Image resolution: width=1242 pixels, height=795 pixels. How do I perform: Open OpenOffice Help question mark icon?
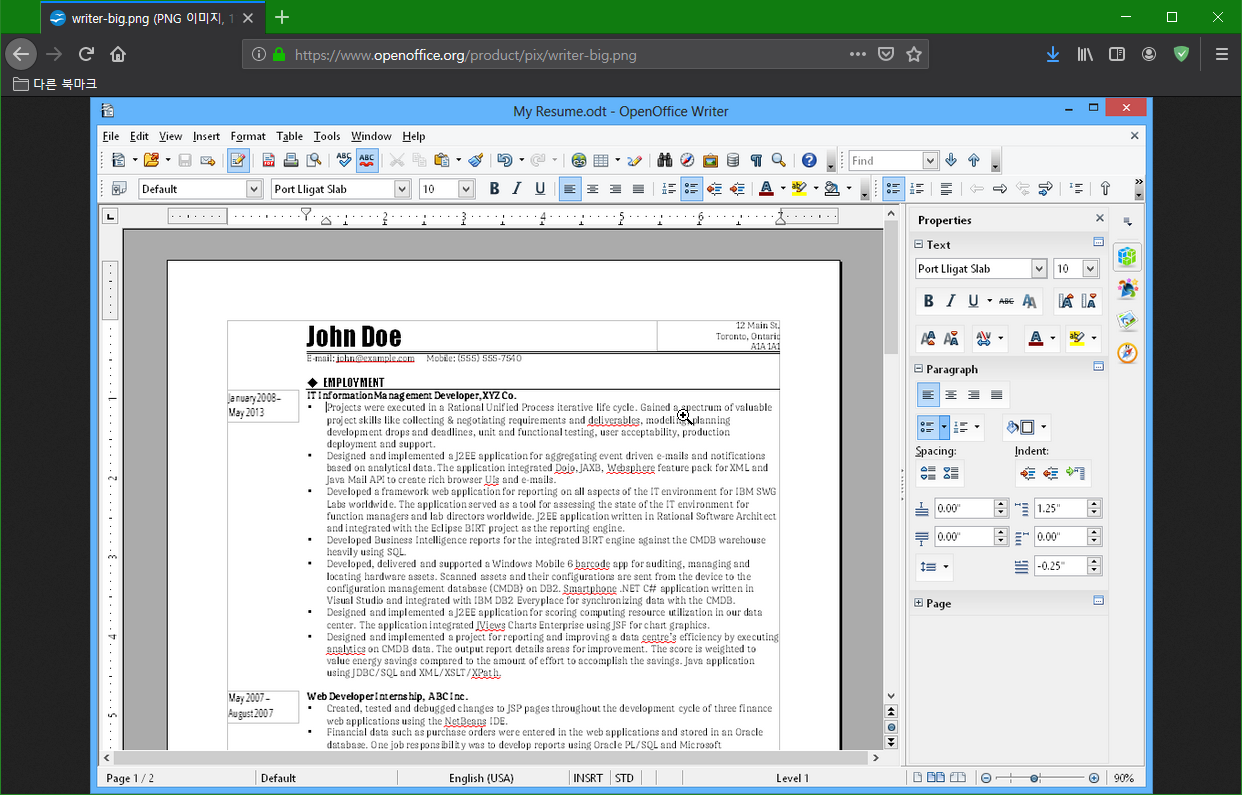coord(809,160)
